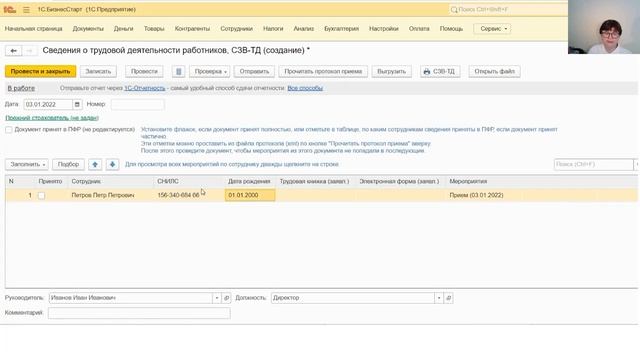Open the Начальная страница section
The width and height of the screenshot is (640, 360).
pyautogui.click(x=33, y=29)
